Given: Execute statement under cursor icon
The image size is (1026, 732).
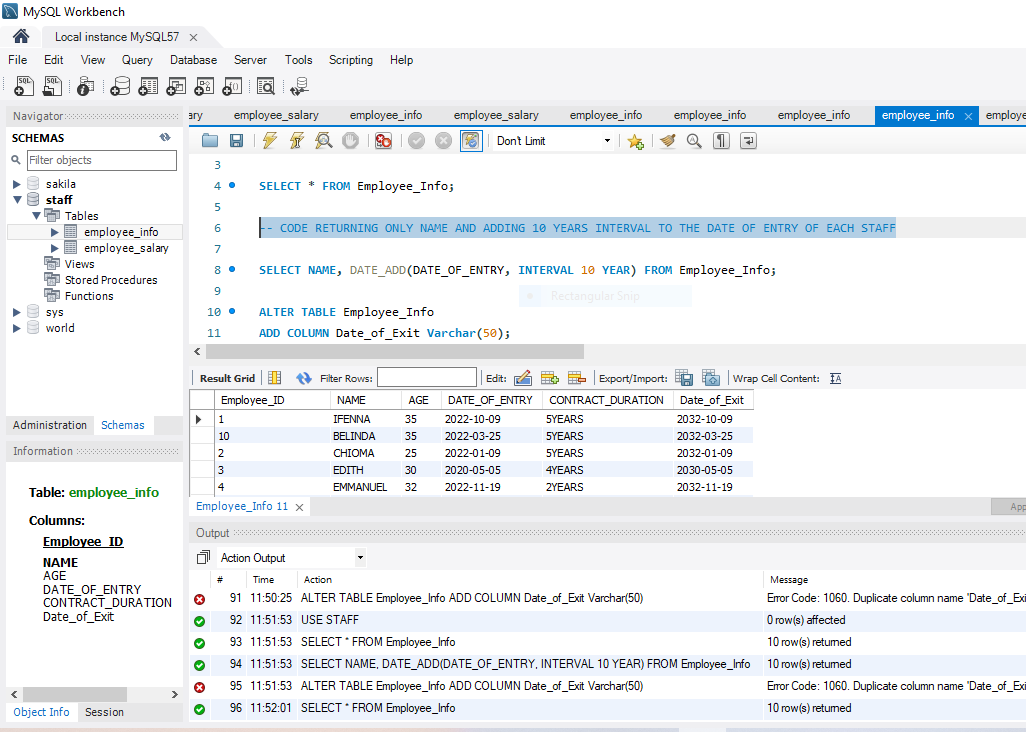Looking at the screenshot, I should 296,141.
